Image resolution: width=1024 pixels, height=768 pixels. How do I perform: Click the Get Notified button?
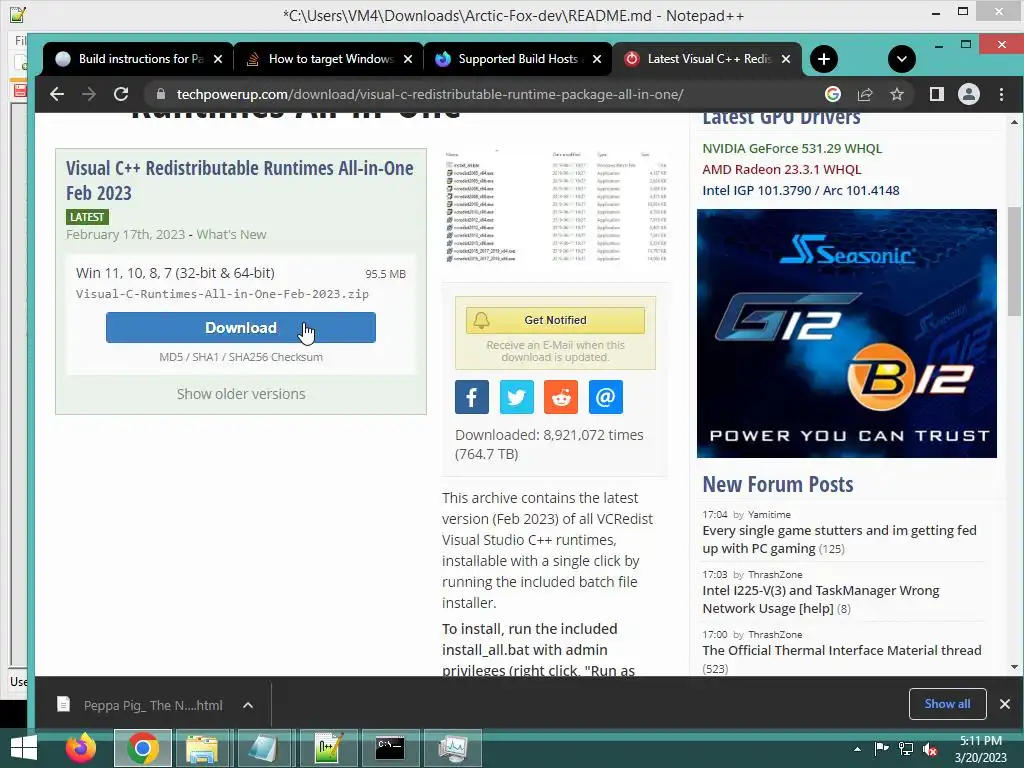(x=555, y=320)
